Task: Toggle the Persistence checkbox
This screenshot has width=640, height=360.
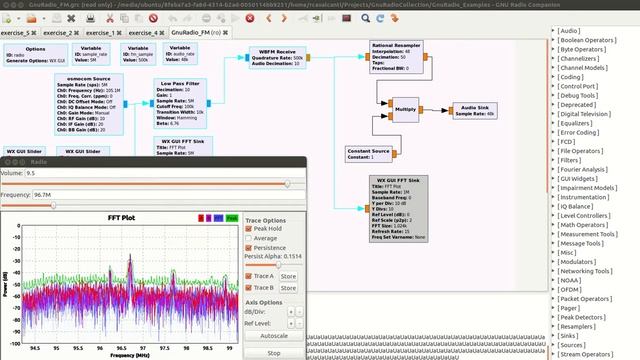Action: pos(248,248)
